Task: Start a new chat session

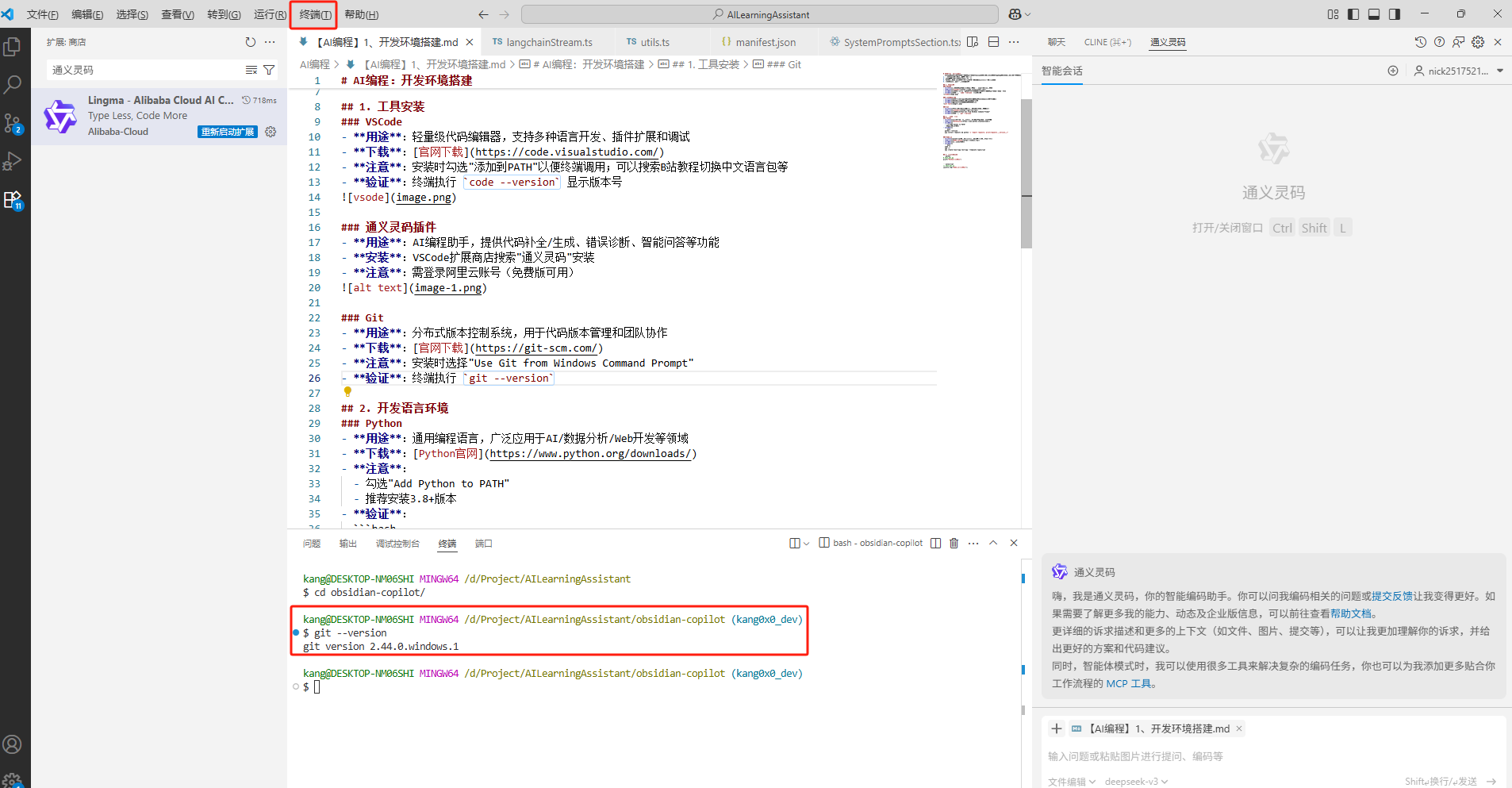Action: 1393,71
